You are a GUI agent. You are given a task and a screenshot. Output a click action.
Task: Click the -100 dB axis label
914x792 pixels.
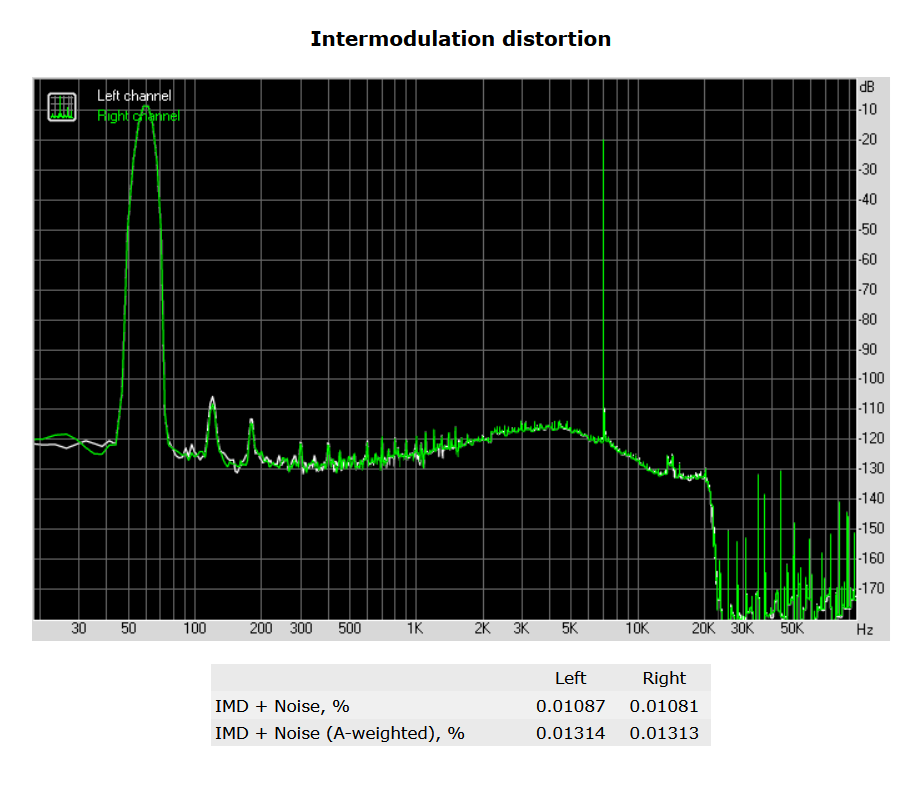[x=871, y=379]
